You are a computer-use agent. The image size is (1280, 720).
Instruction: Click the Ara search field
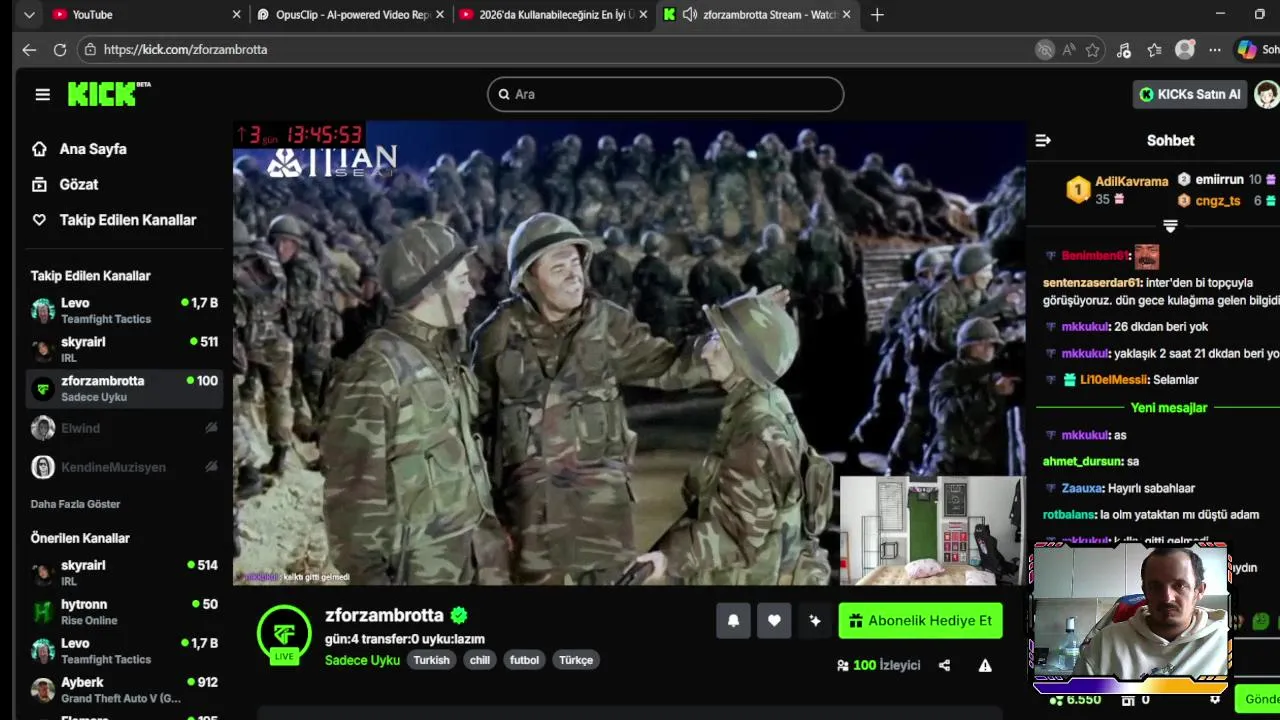pos(665,94)
